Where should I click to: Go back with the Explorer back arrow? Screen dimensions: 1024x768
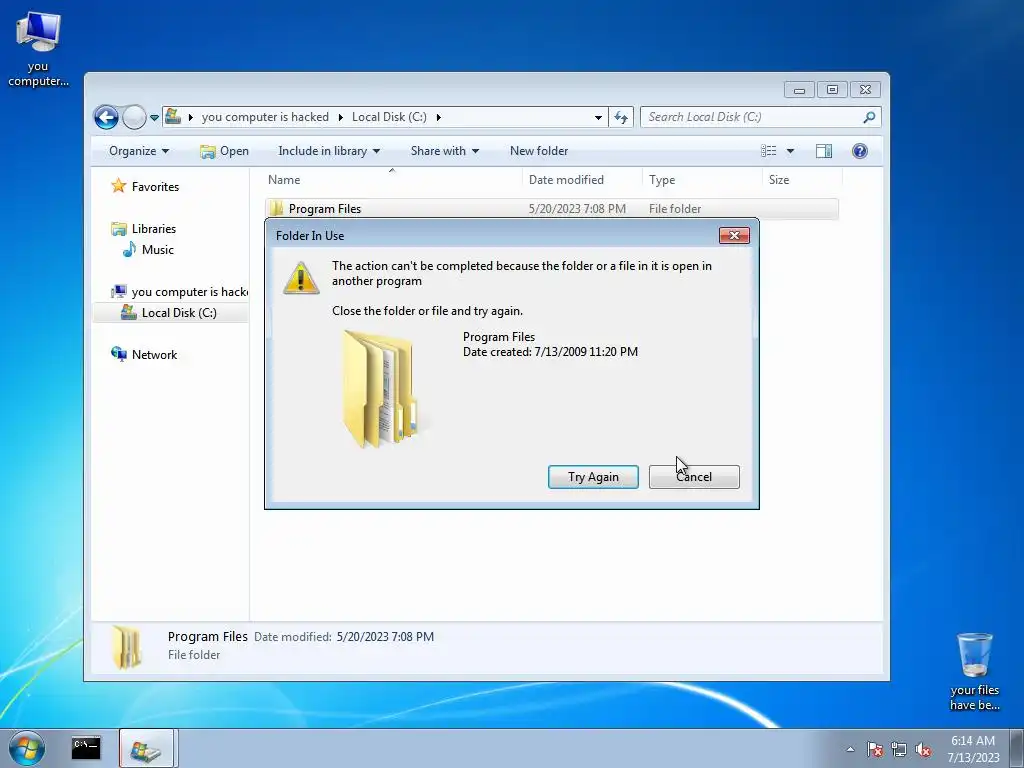[106, 118]
